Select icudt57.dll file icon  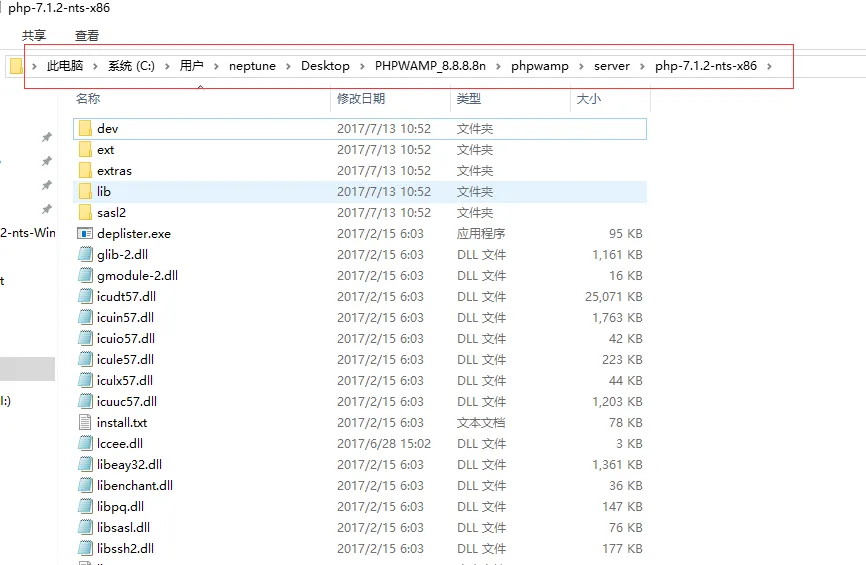click(85, 297)
